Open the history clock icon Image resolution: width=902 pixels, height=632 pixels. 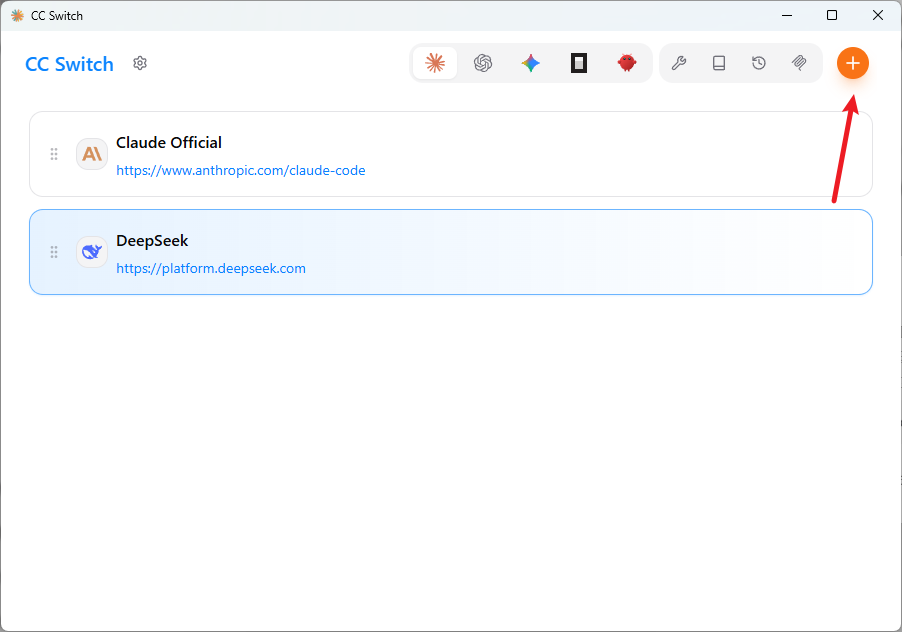759,63
